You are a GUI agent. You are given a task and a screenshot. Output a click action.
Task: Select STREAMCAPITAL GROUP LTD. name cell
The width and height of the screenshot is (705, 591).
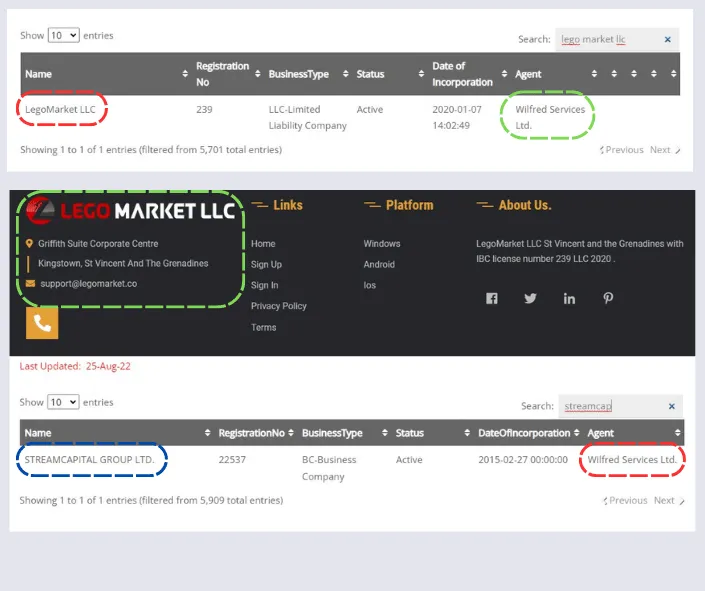coord(89,460)
